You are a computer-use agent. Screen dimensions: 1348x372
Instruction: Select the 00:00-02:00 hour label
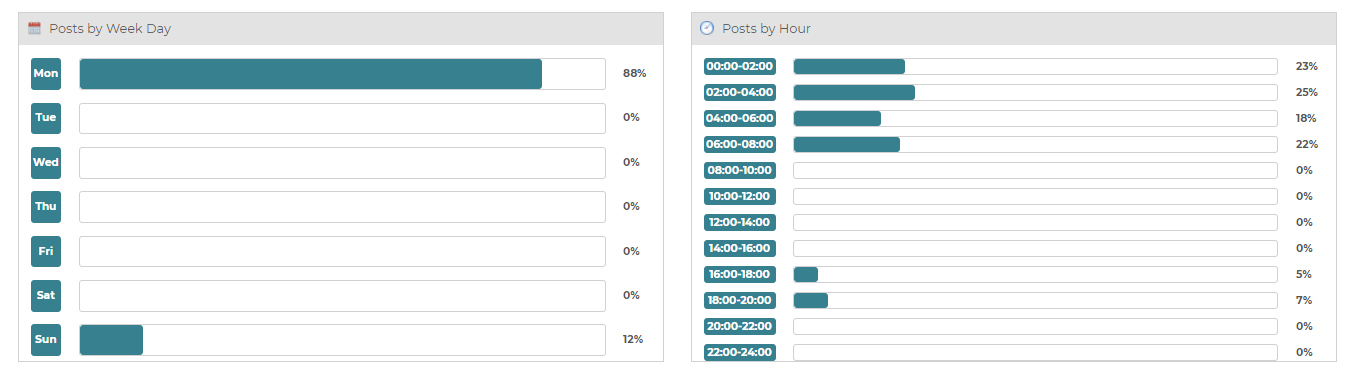click(740, 66)
